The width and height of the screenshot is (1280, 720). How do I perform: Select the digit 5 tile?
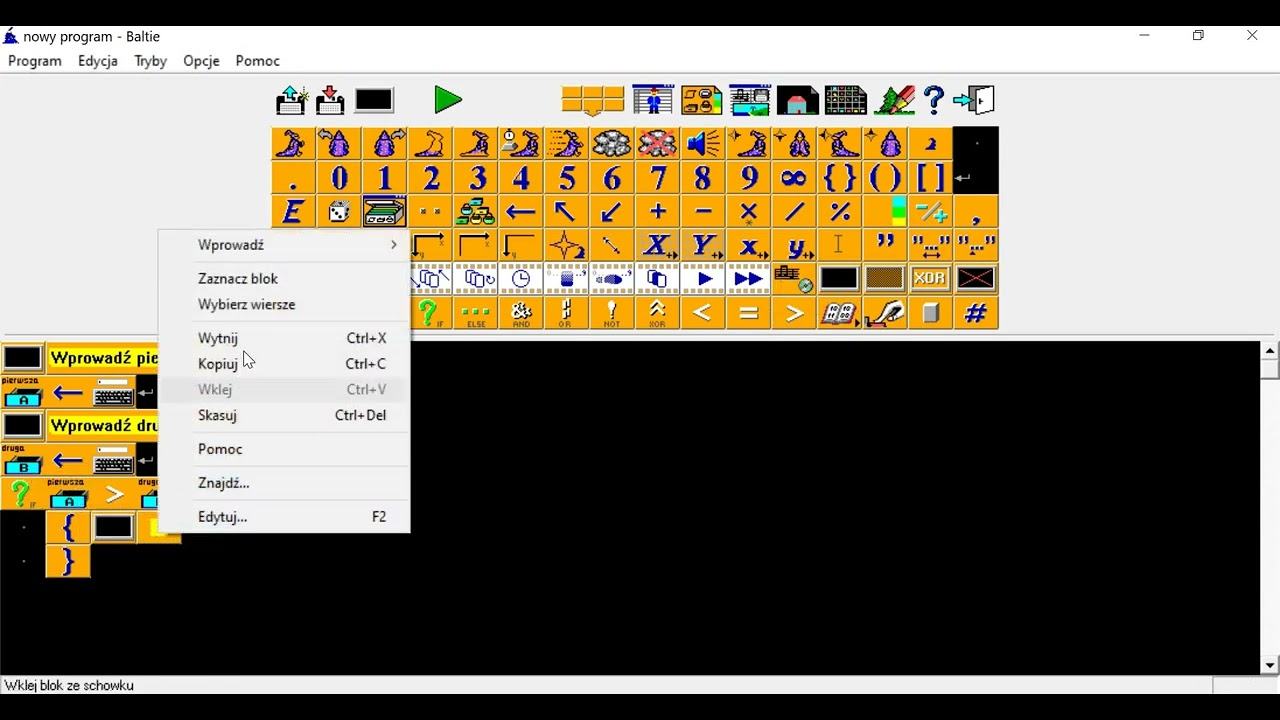pos(566,179)
